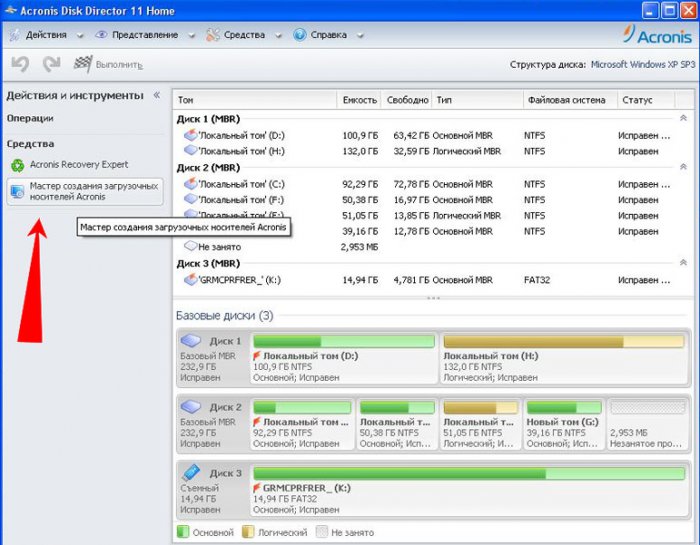The image size is (700, 545).
Task: Click the Undo arrow icon
Action: [20, 64]
